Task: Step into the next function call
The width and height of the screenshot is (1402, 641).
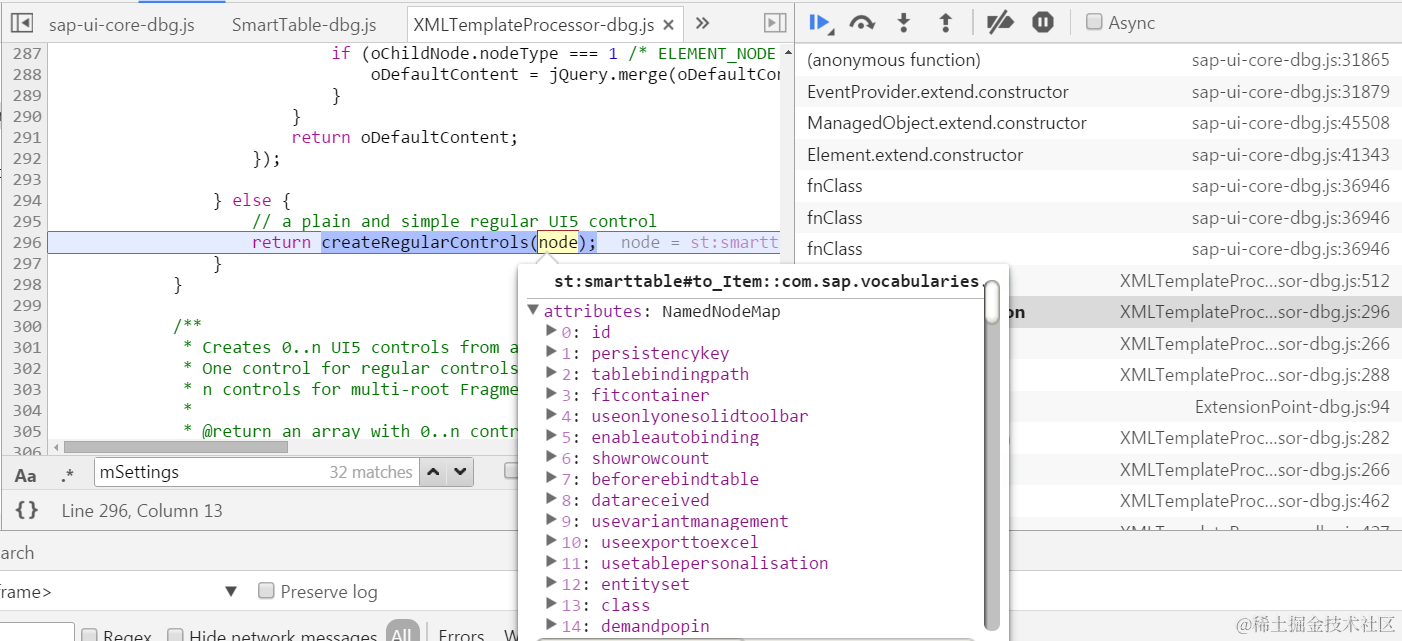Action: coord(904,22)
